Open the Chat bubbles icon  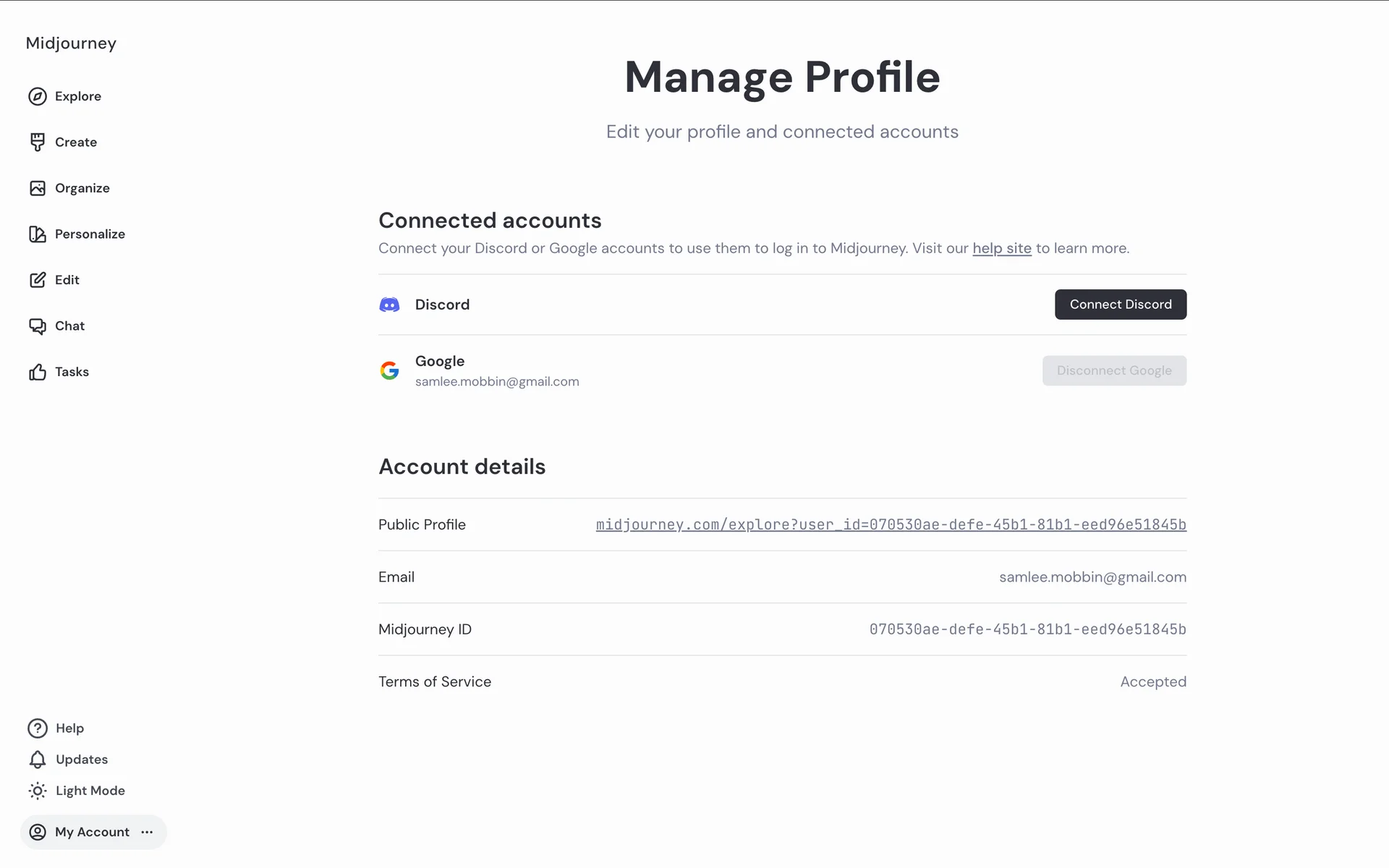point(38,326)
